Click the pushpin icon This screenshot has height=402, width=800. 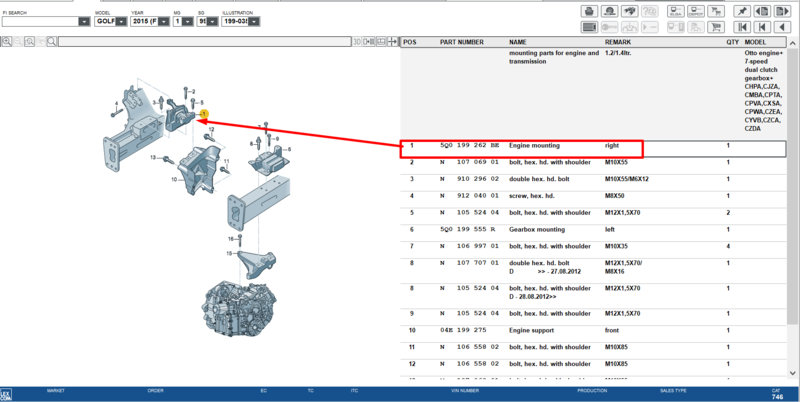[x=742, y=11]
